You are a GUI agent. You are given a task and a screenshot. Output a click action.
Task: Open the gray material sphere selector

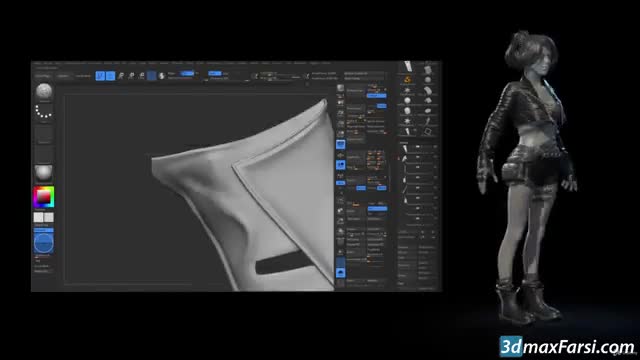point(44,173)
